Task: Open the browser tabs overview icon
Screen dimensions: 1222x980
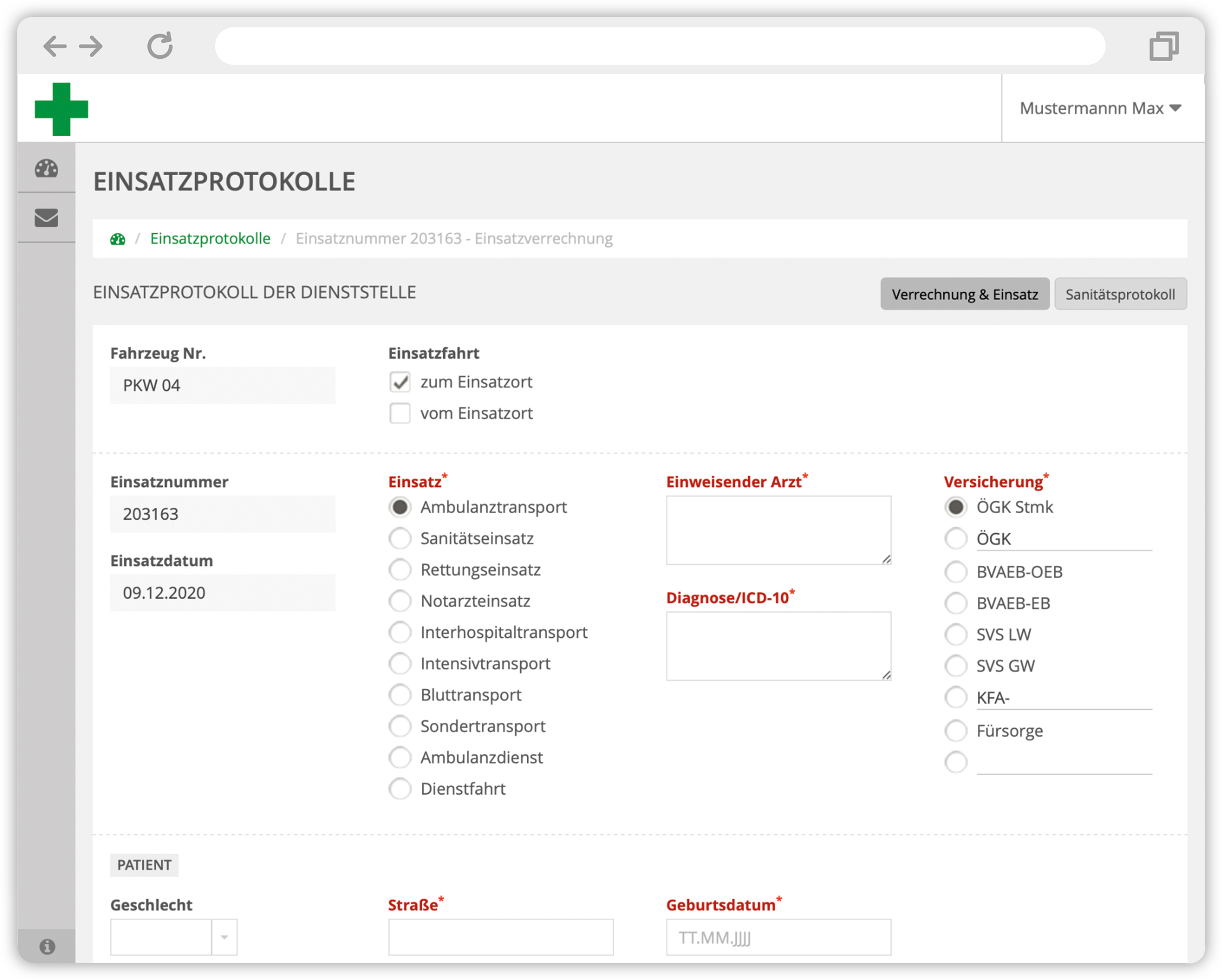Action: (1164, 46)
